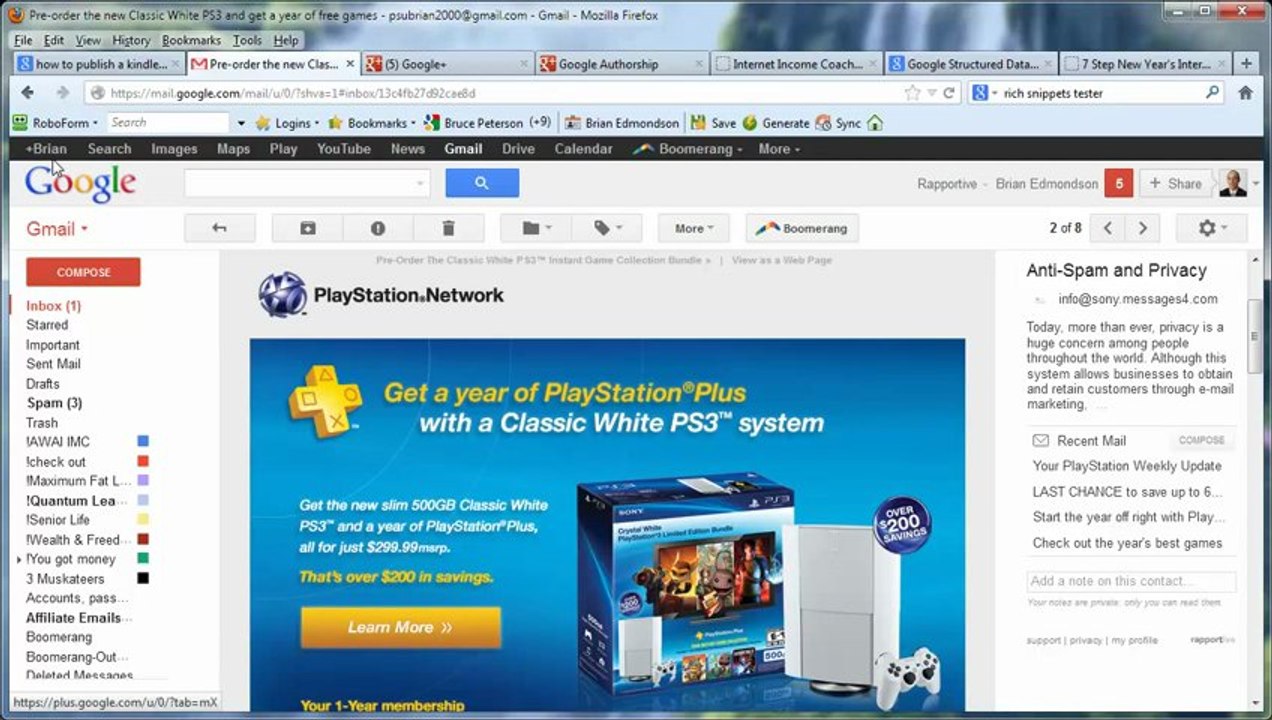Open the More actions dropdown
Screen dimensions: 1272x720
(x=693, y=228)
